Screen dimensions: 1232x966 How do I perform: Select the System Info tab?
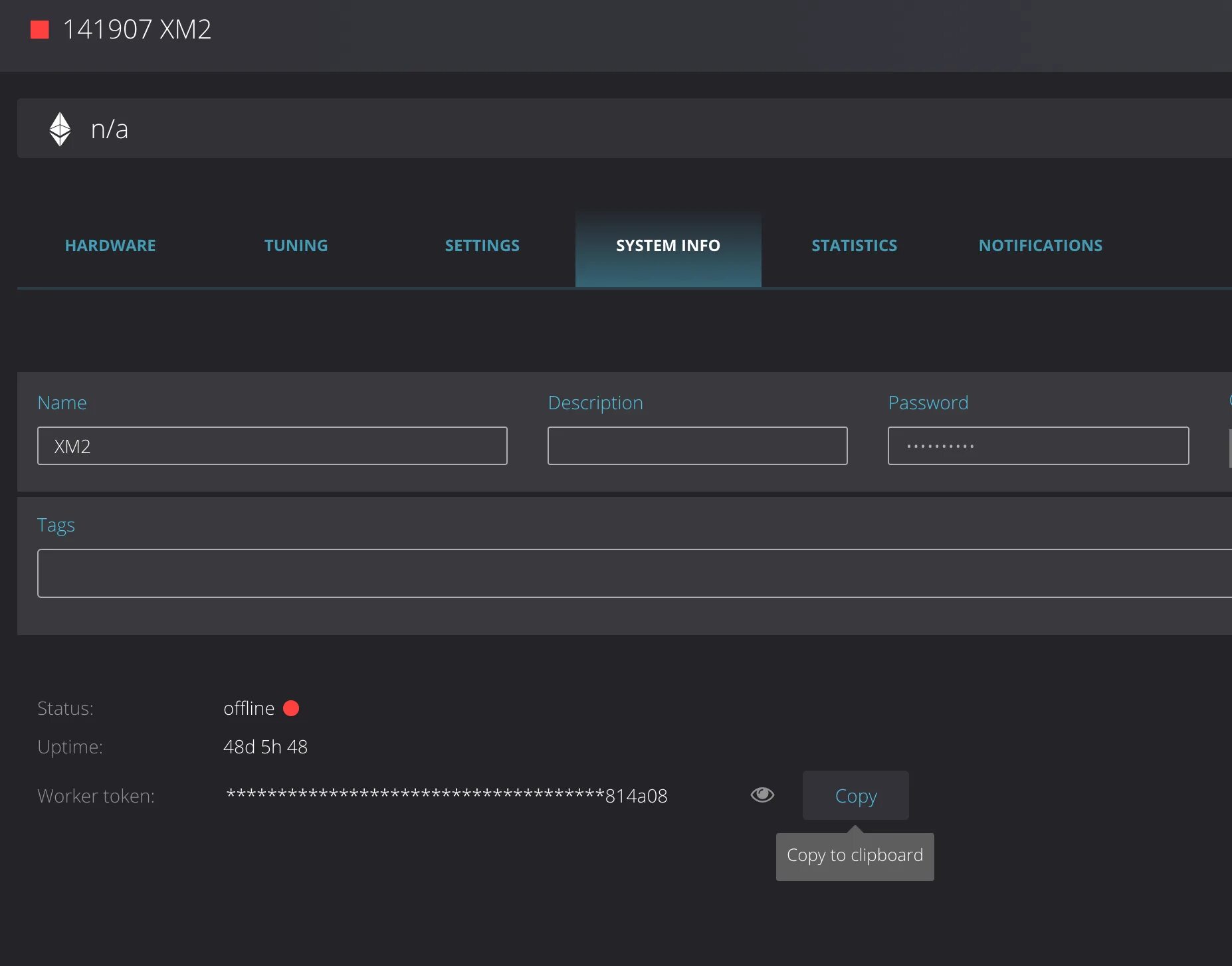click(668, 246)
